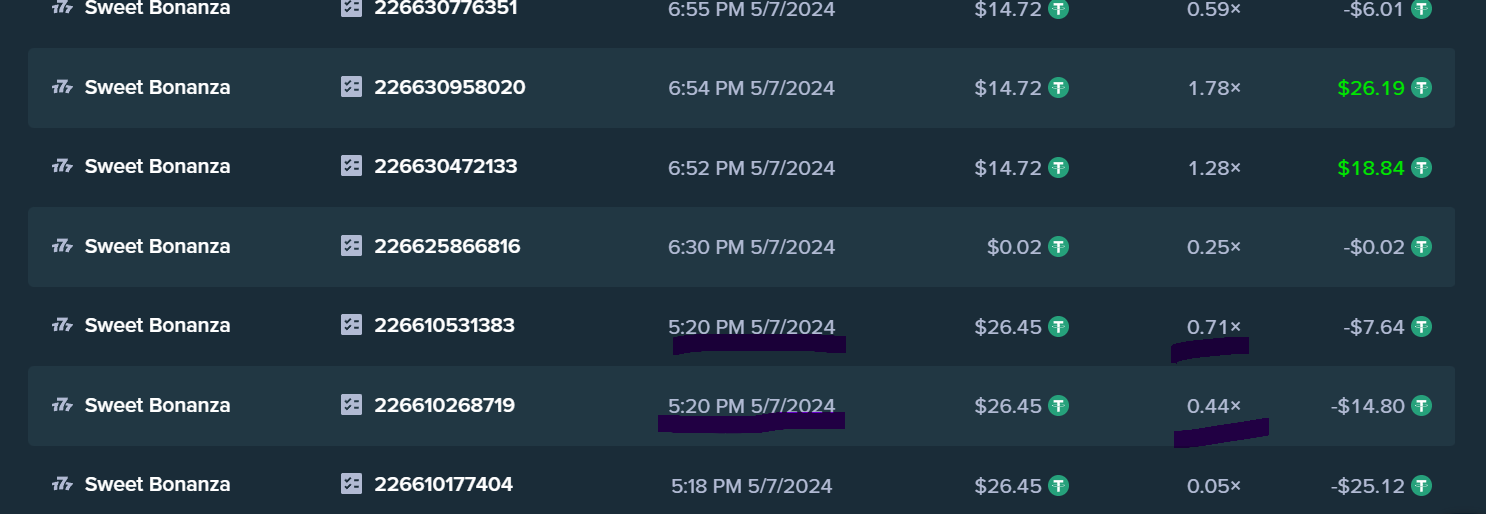1486x514 pixels.
Task: Click the Tether icon beside the $0.02 bet amount
Action: [1058, 246]
